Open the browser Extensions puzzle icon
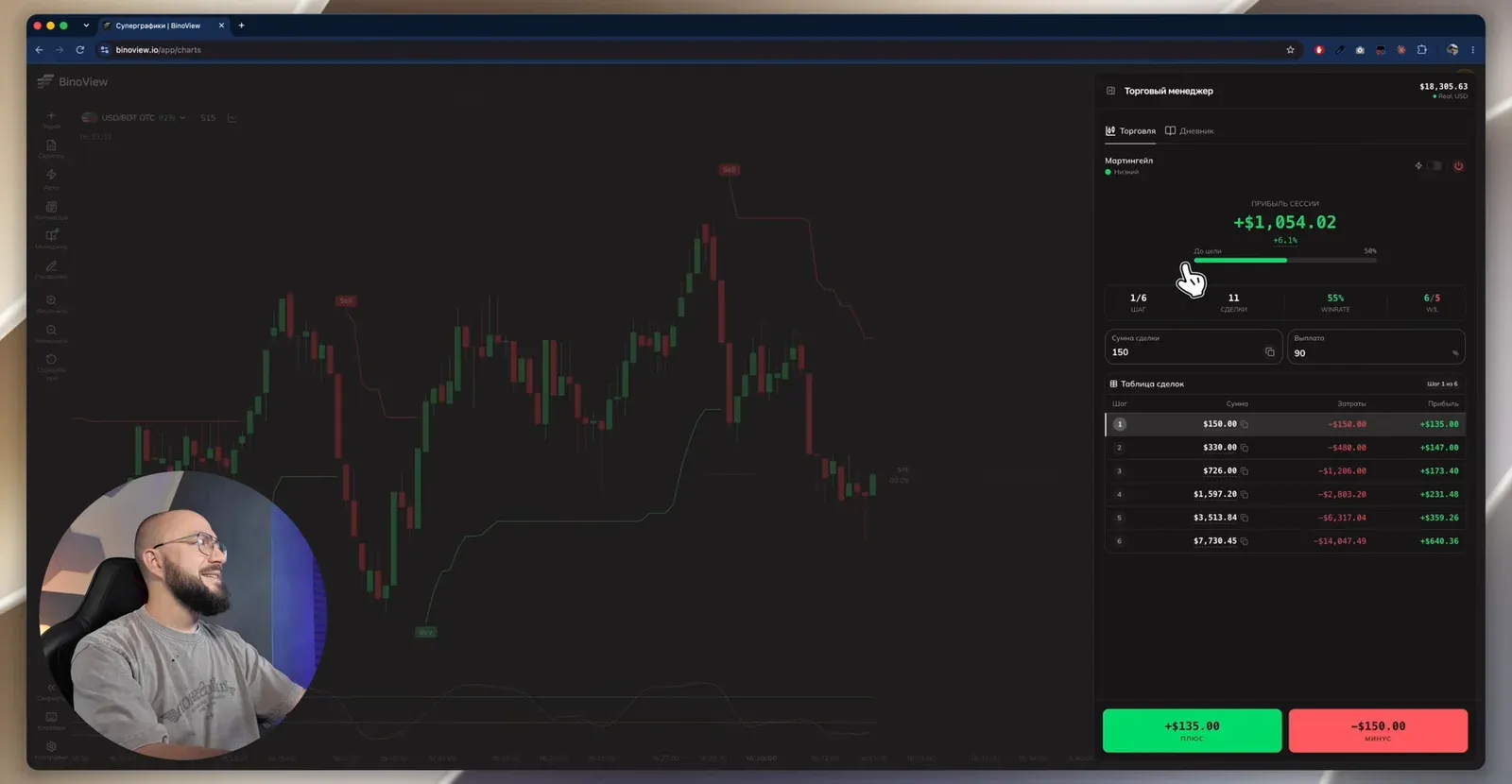The width and height of the screenshot is (1512, 784). pos(1421,50)
